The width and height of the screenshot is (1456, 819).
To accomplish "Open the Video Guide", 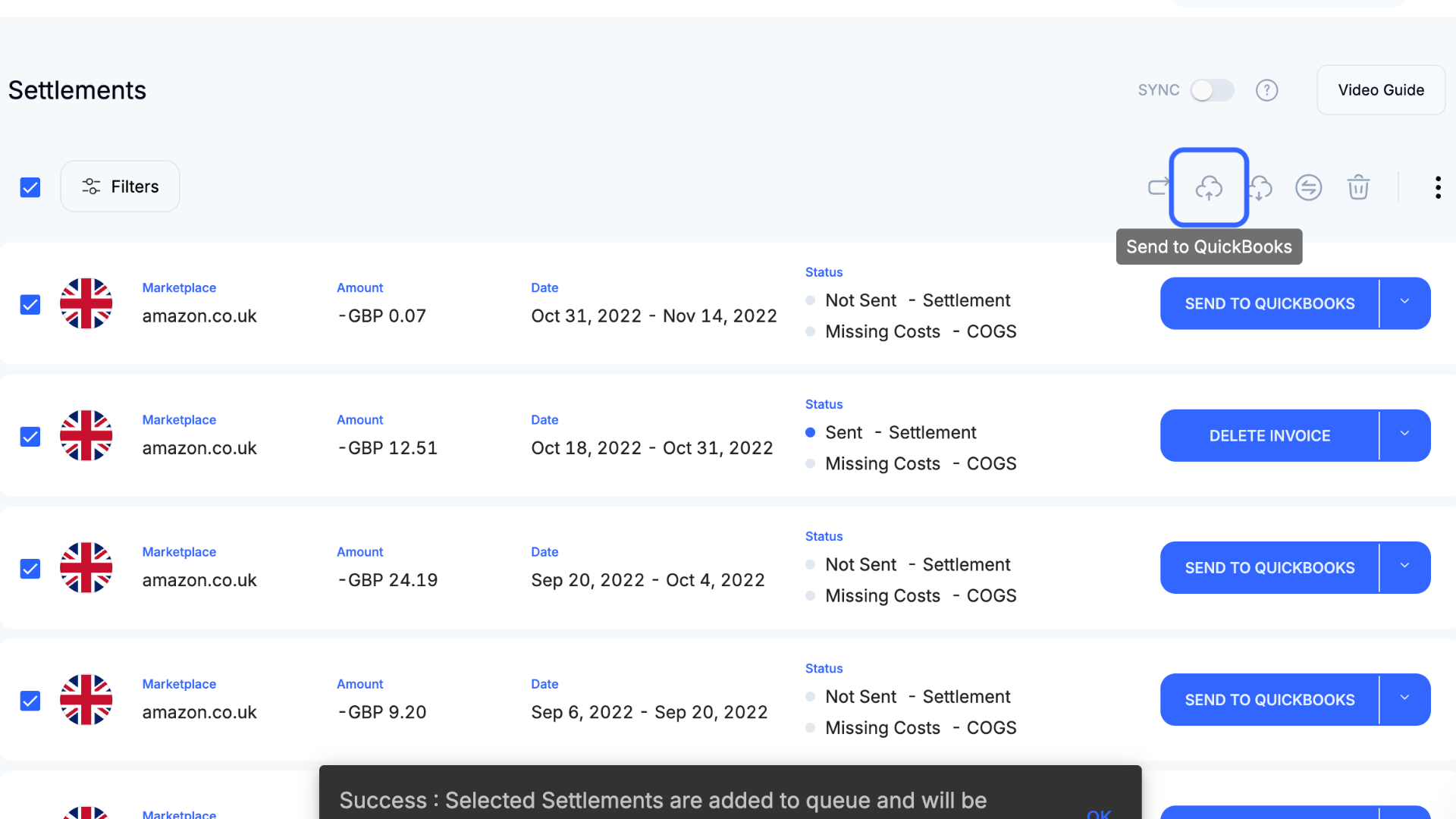I will (1381, 90).
